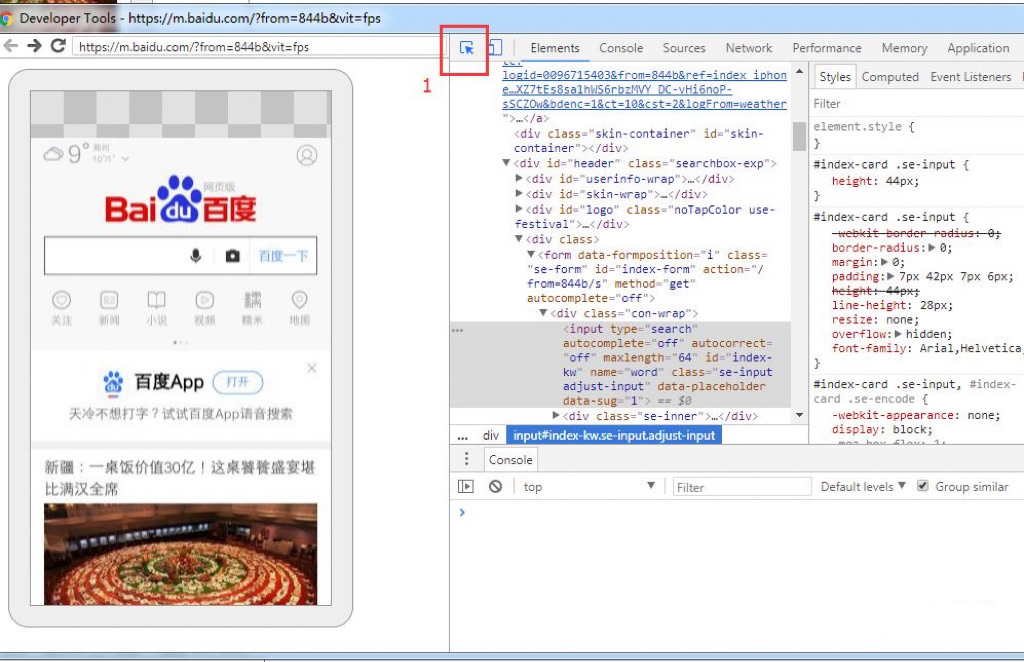Collapse the div id="header" node

506,163
